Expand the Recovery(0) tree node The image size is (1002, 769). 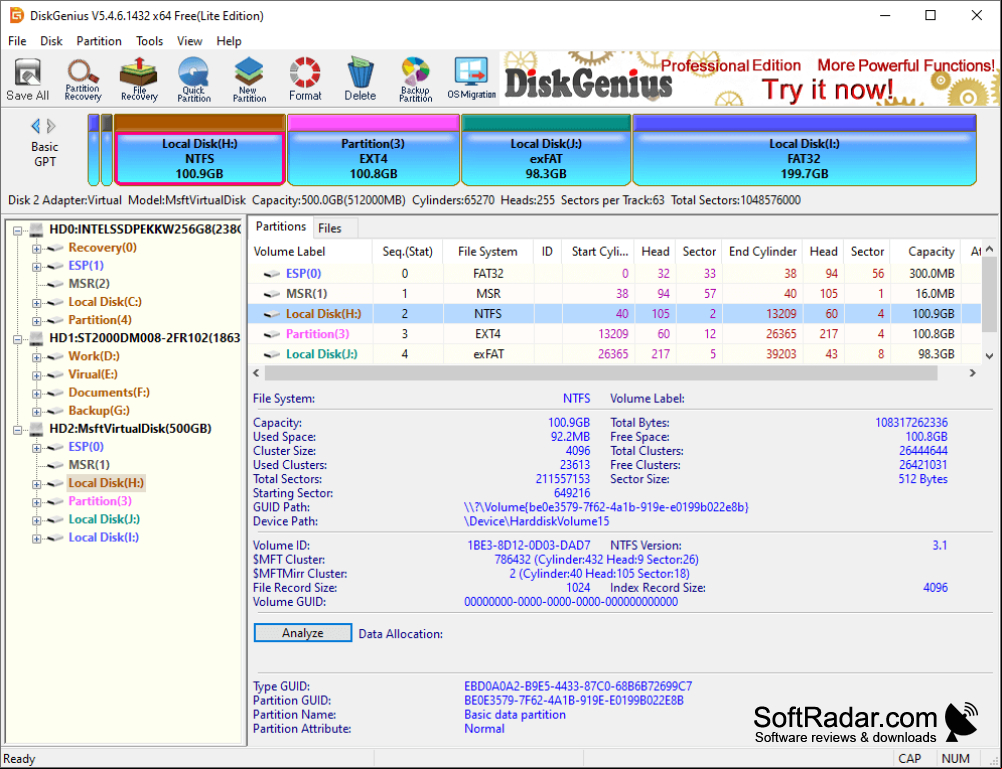[36, 249]
